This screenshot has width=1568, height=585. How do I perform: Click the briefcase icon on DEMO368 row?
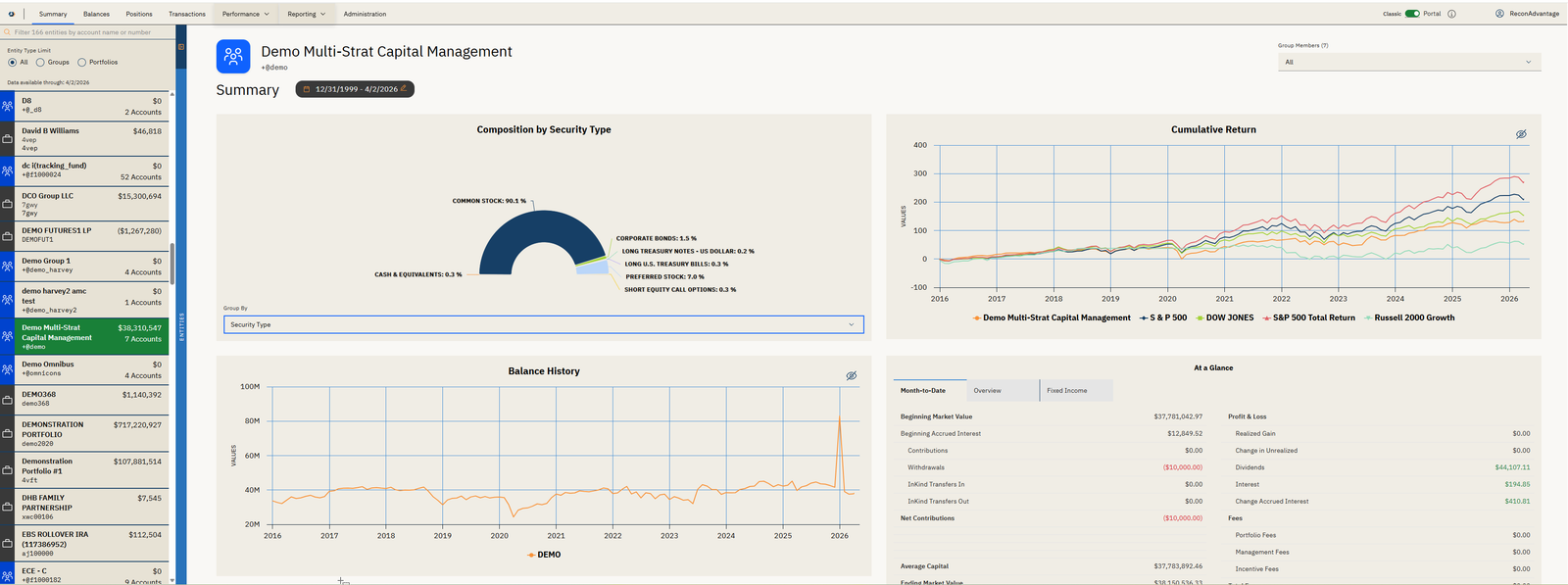coord(7,400)
